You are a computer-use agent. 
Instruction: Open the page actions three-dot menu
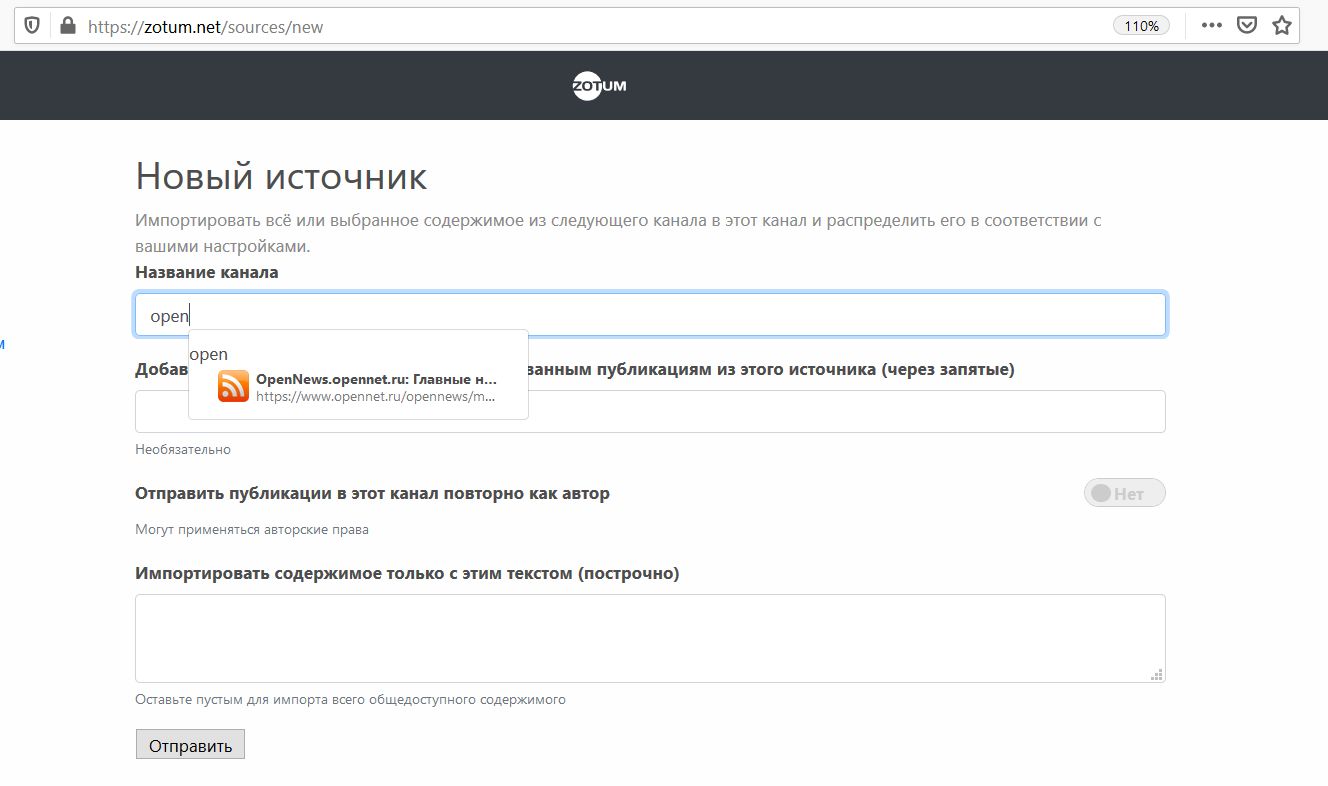[x=1211, y=26]
